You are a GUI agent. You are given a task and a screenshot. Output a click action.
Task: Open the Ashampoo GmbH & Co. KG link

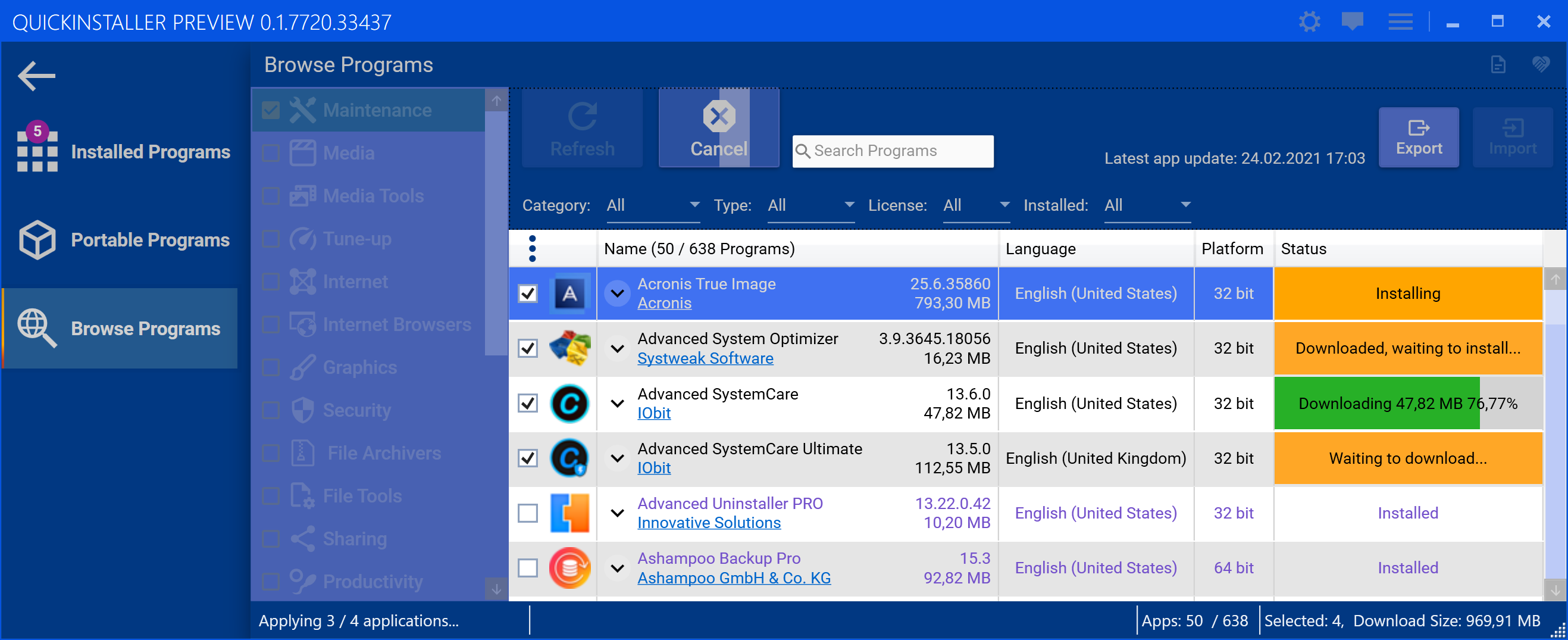(x=734, y=577)
